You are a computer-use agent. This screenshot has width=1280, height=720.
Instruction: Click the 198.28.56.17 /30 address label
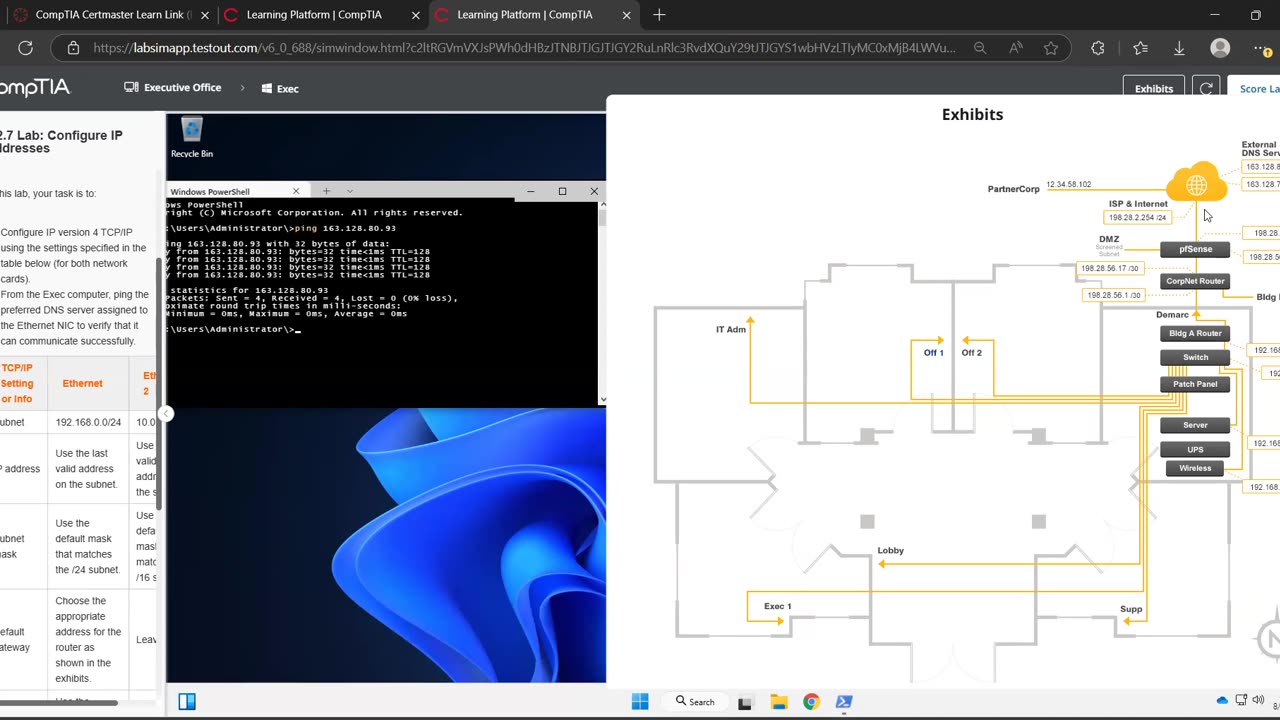(x=1110, y=268)
